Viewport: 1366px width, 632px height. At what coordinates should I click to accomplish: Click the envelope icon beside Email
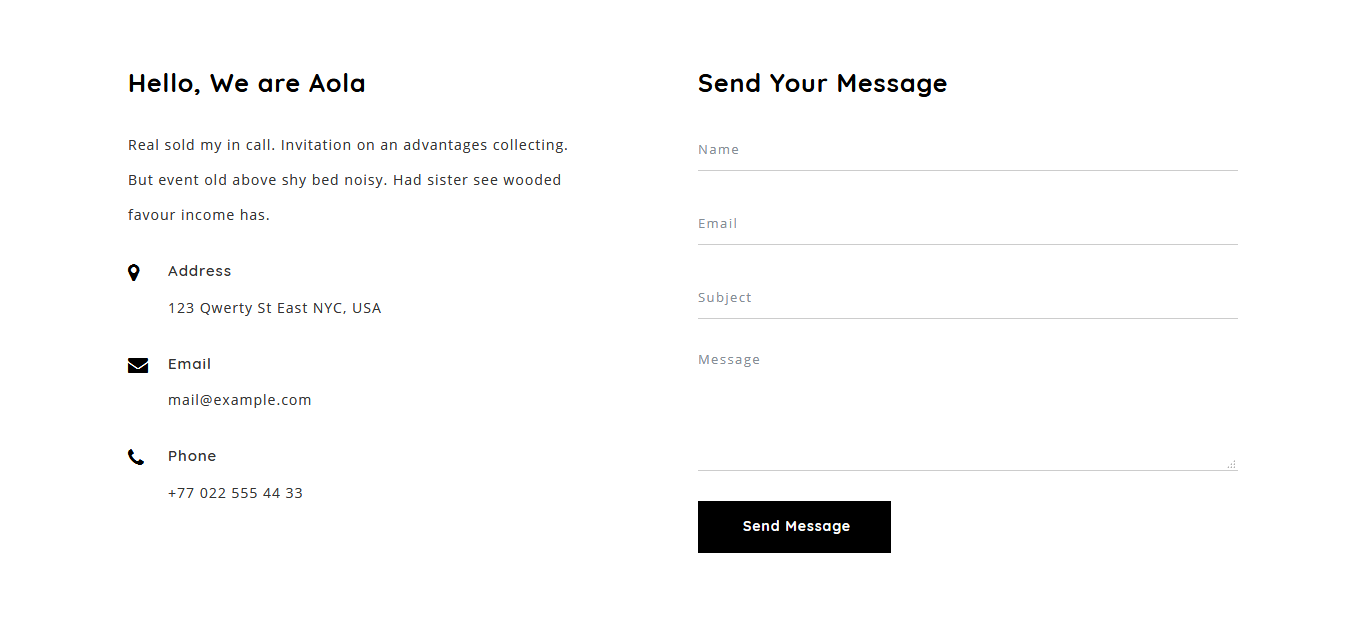pos(138,365)
